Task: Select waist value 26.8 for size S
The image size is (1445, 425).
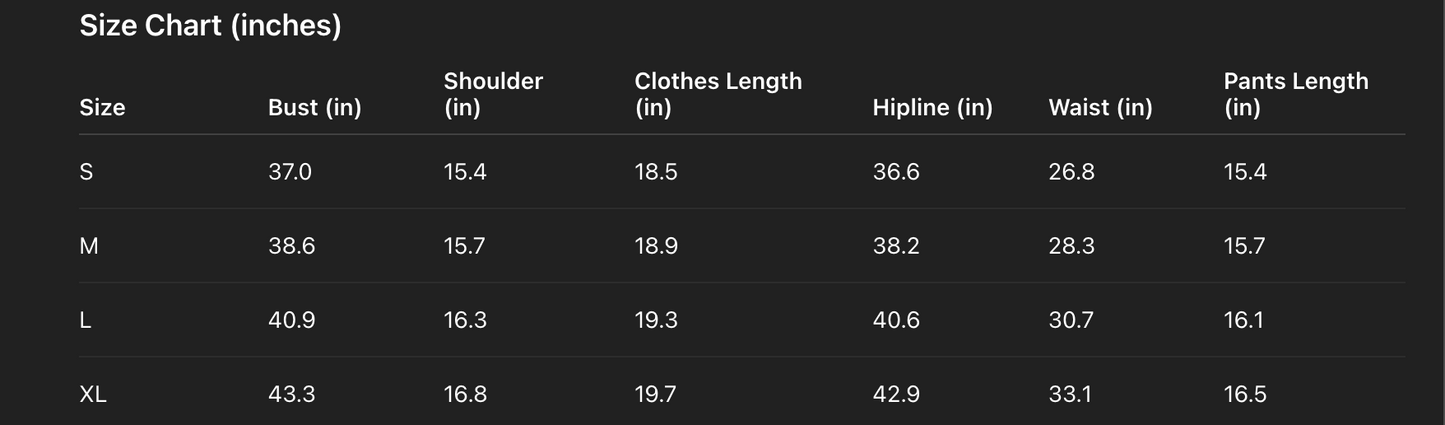Action: coord(1072,172)
